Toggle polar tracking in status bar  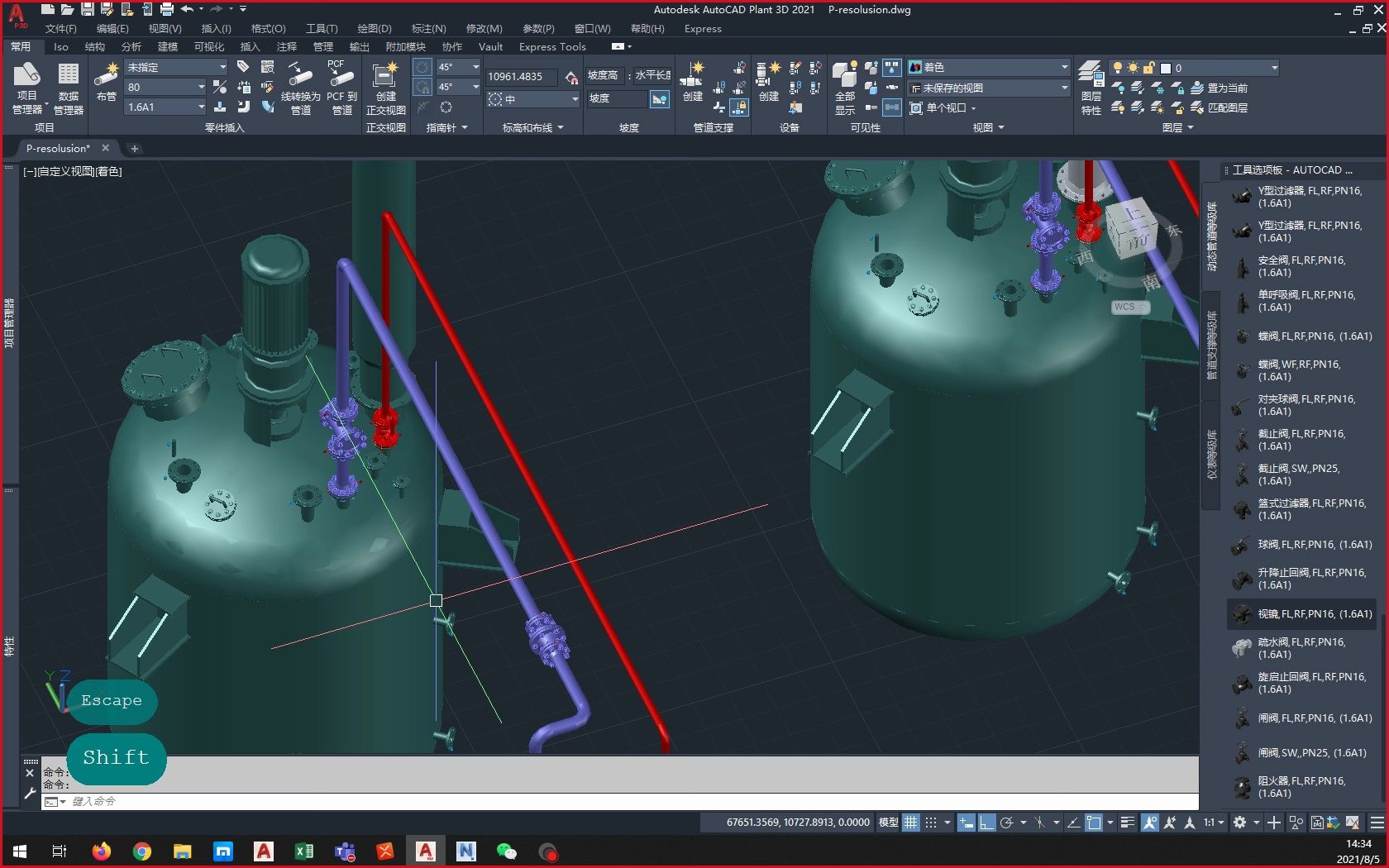pos(1006,823)
